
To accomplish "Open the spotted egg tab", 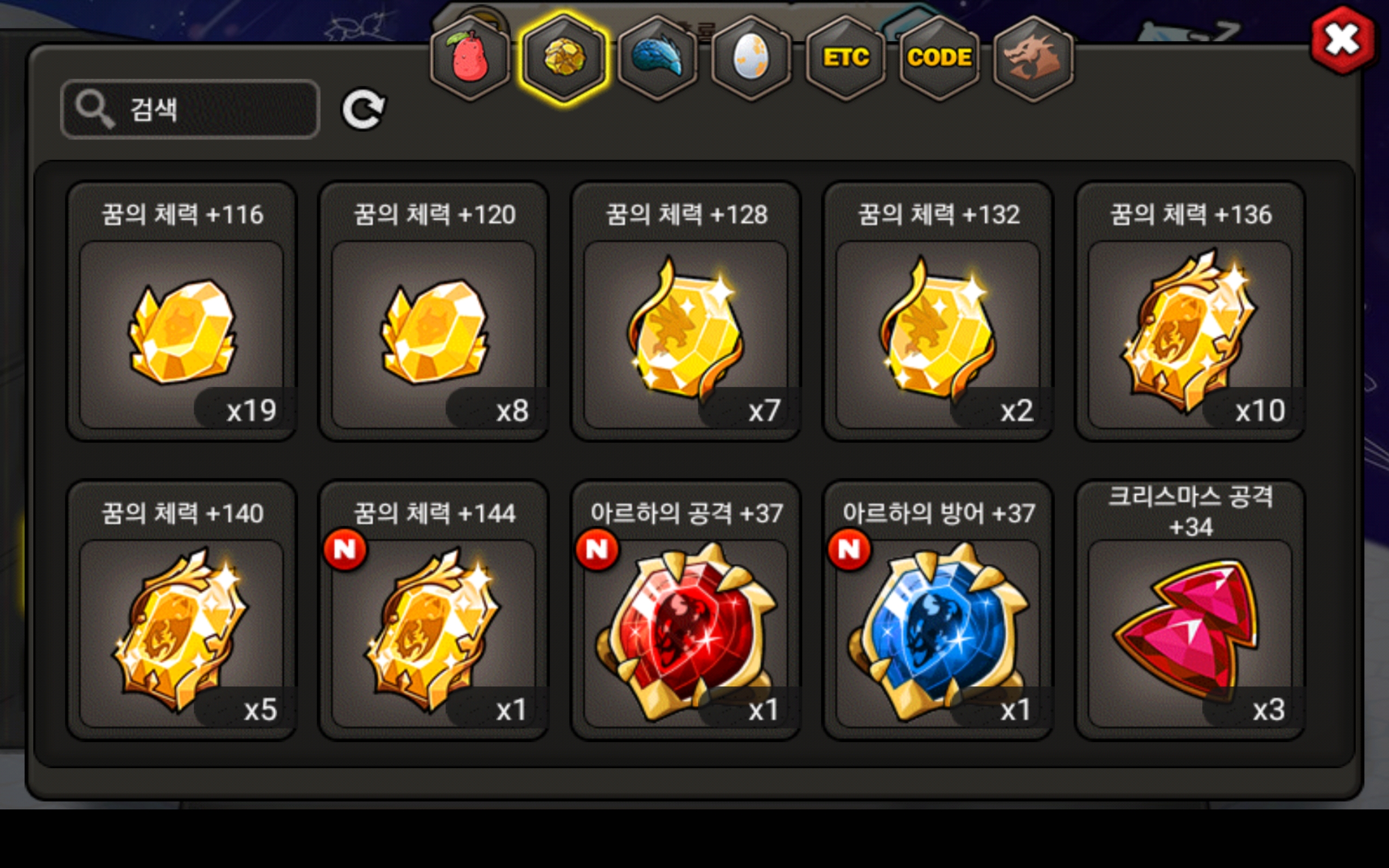I will [x=751, y=59].
